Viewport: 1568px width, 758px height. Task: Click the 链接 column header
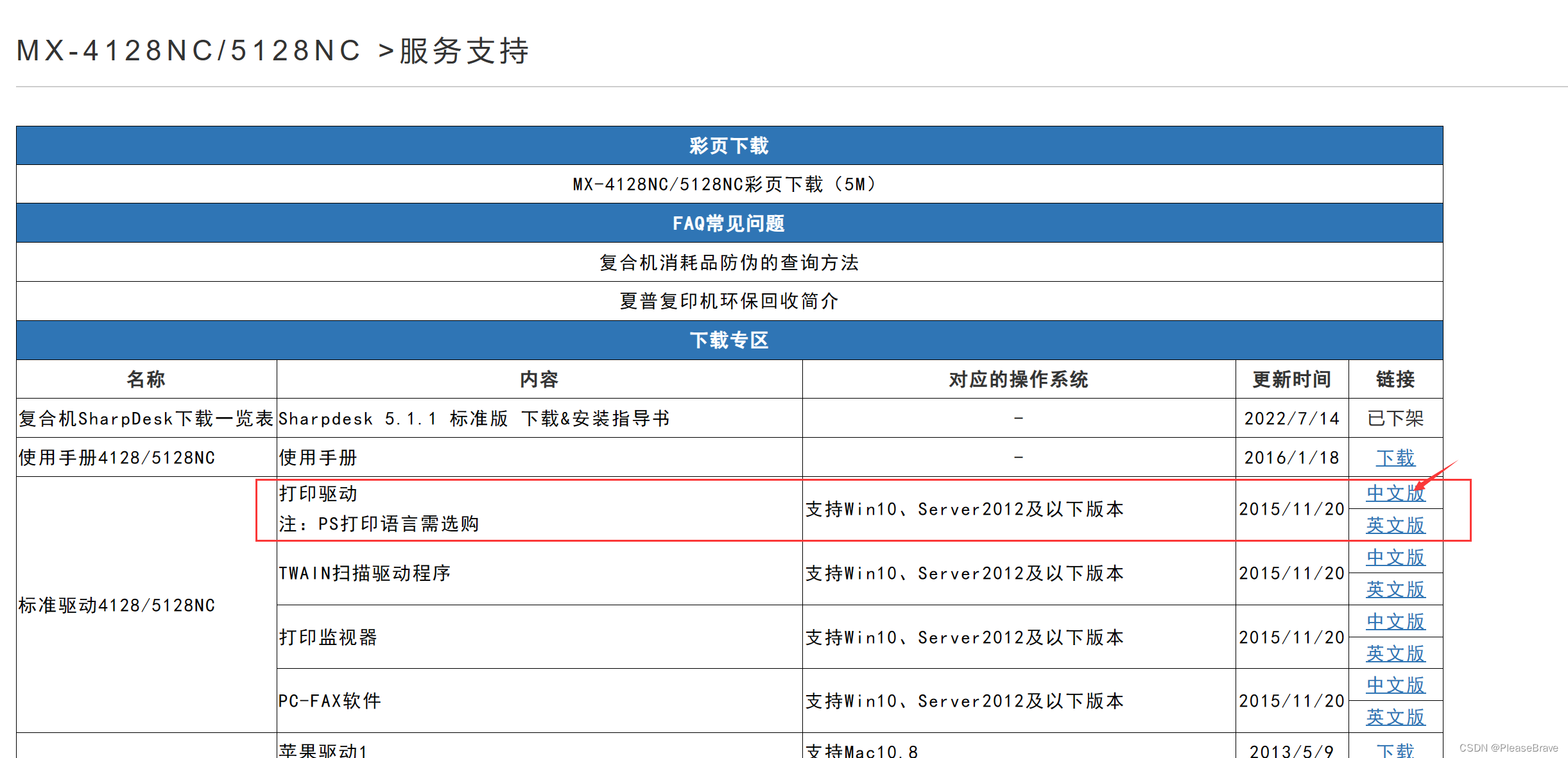[x=1395, y=379]
